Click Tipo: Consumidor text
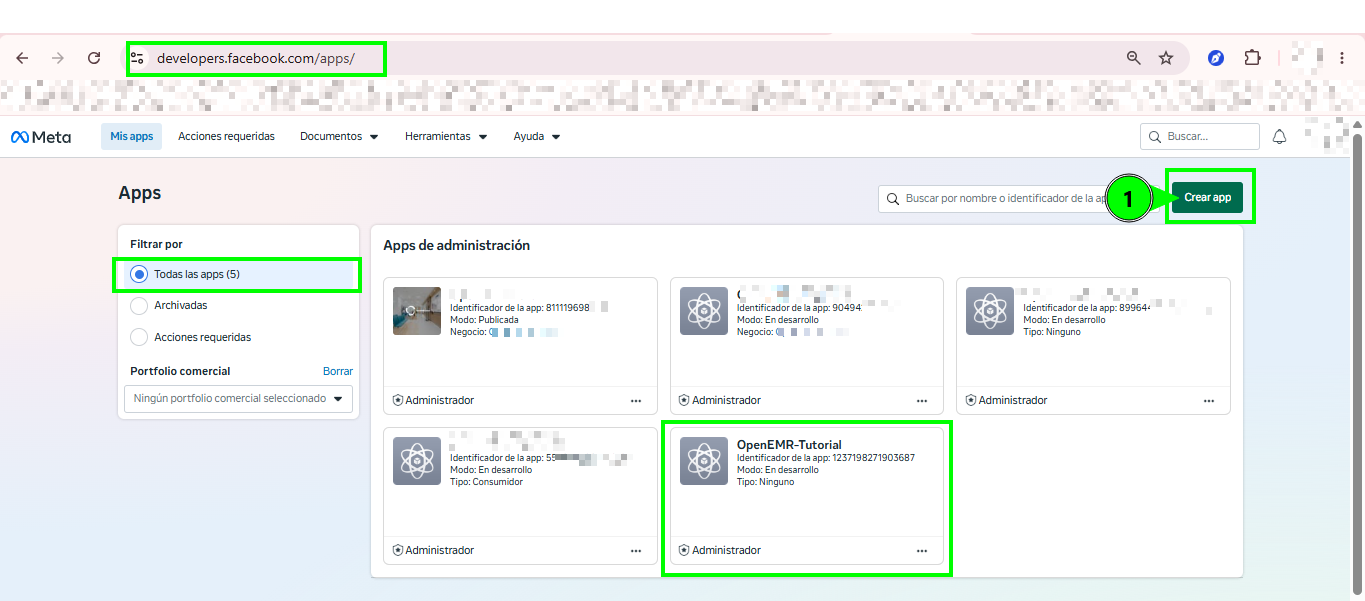The image size is (1365, 601). tap(486, 482)
